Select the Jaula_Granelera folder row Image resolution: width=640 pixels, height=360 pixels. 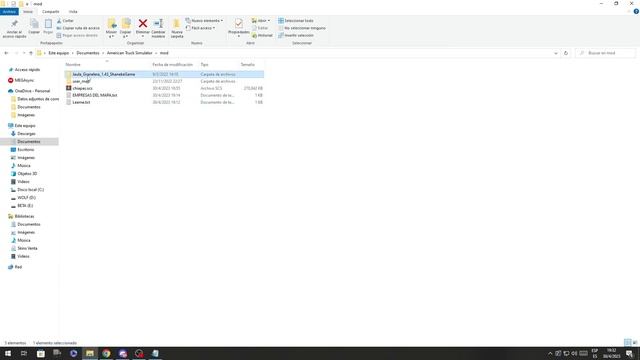[x=164, y=74]
